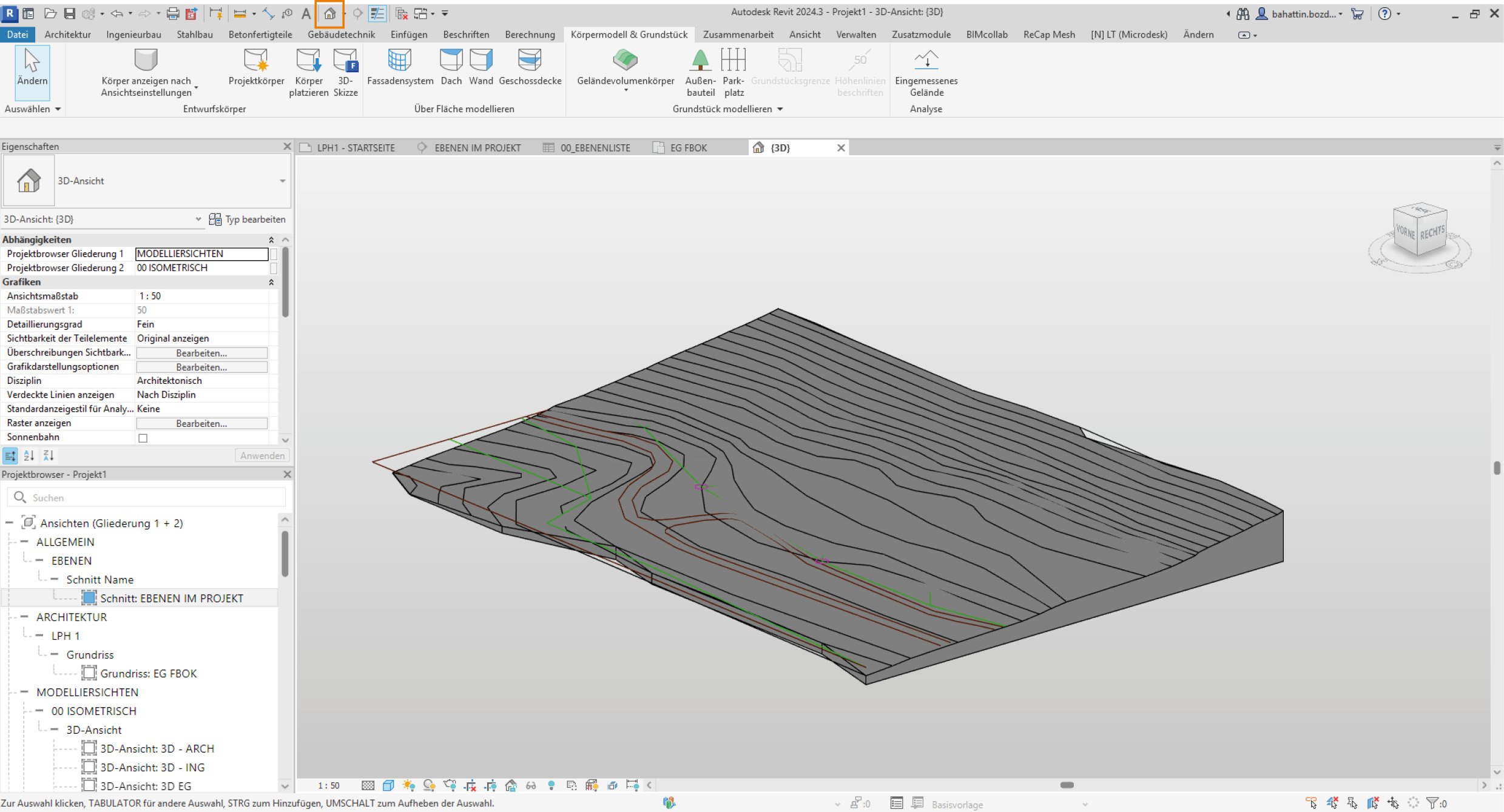Toggle the Sonnenbahn checkbox

[x=143, y=438]
